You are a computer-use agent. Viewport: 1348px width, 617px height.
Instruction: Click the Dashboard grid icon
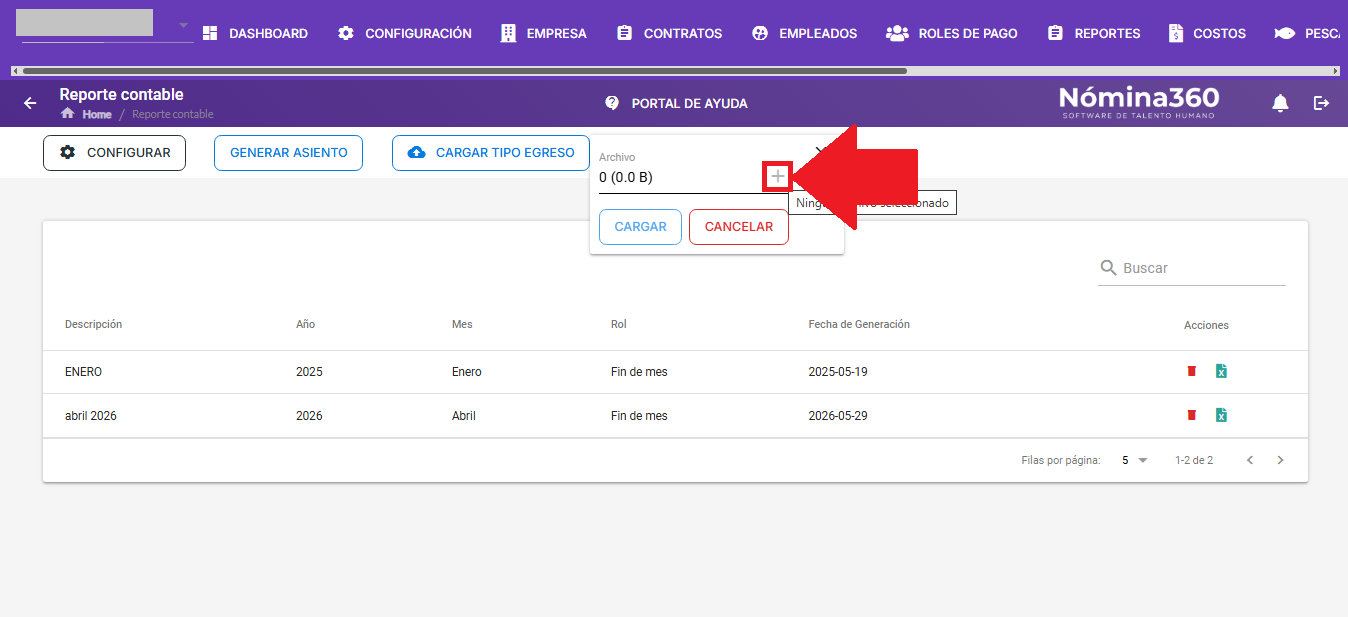[210, 33]
